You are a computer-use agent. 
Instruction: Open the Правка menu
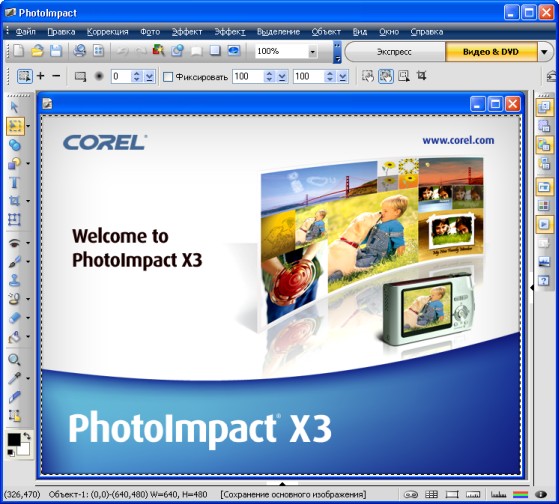(x=61, y=32)
